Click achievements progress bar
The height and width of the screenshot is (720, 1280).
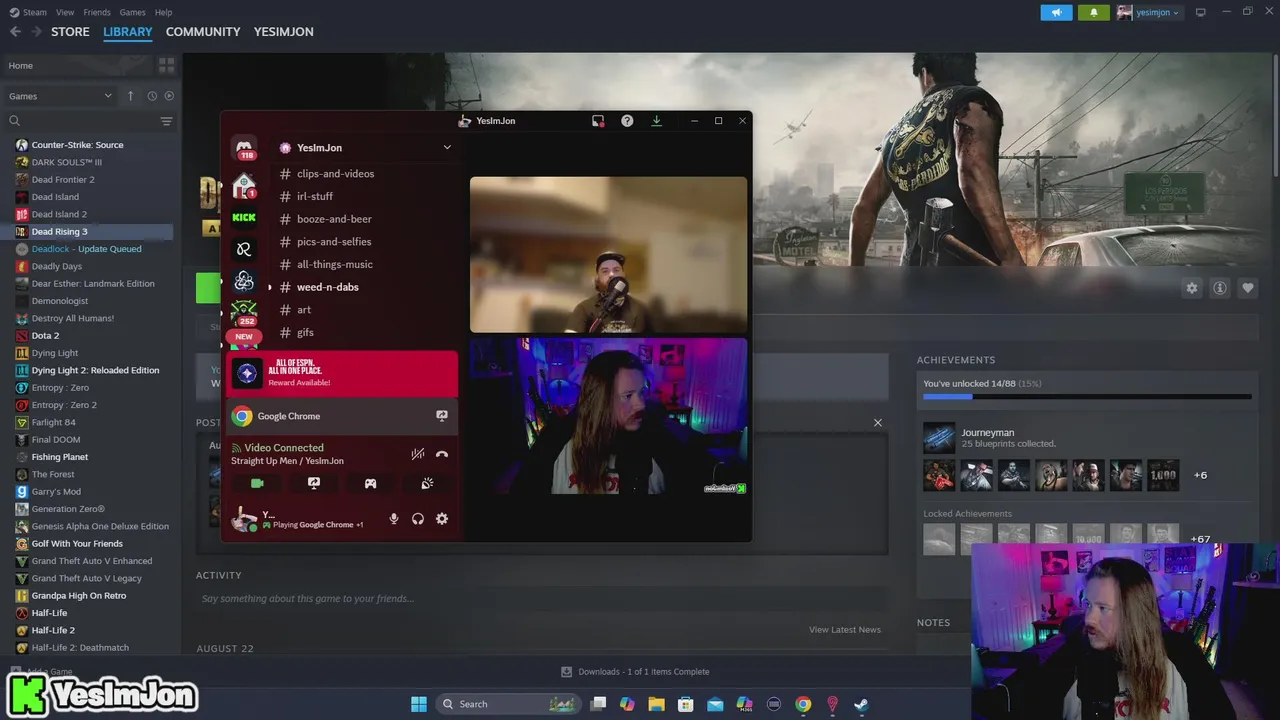[x=1087, y=397]
